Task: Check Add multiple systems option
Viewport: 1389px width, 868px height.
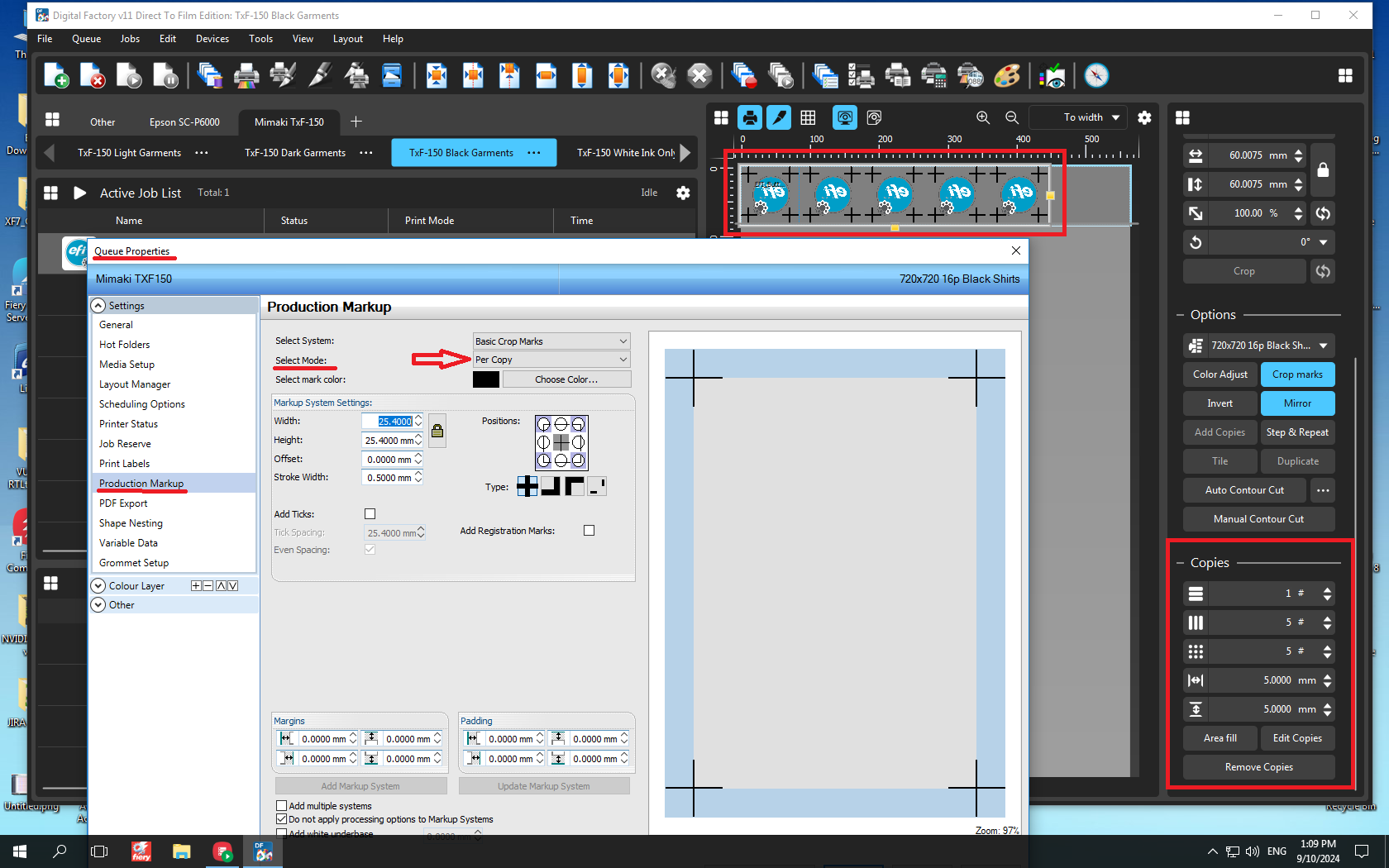Action: point(282,806)
